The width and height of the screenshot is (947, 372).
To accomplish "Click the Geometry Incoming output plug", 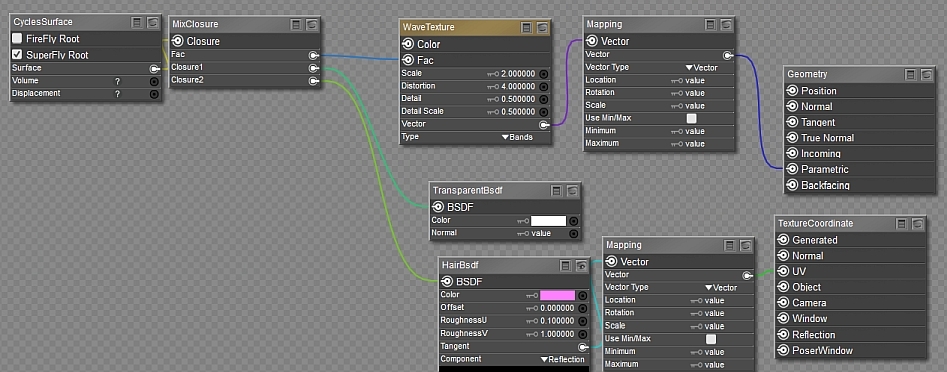I will (792, 153).
